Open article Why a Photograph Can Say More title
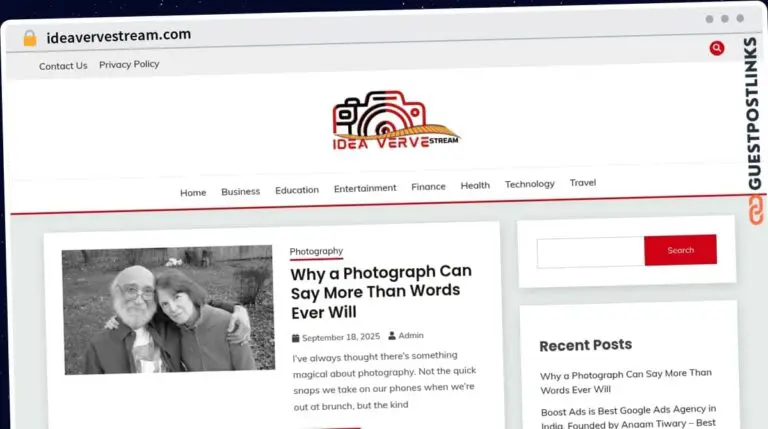The height and width of the screenshot is (429, 768). (x=381, y=292)
